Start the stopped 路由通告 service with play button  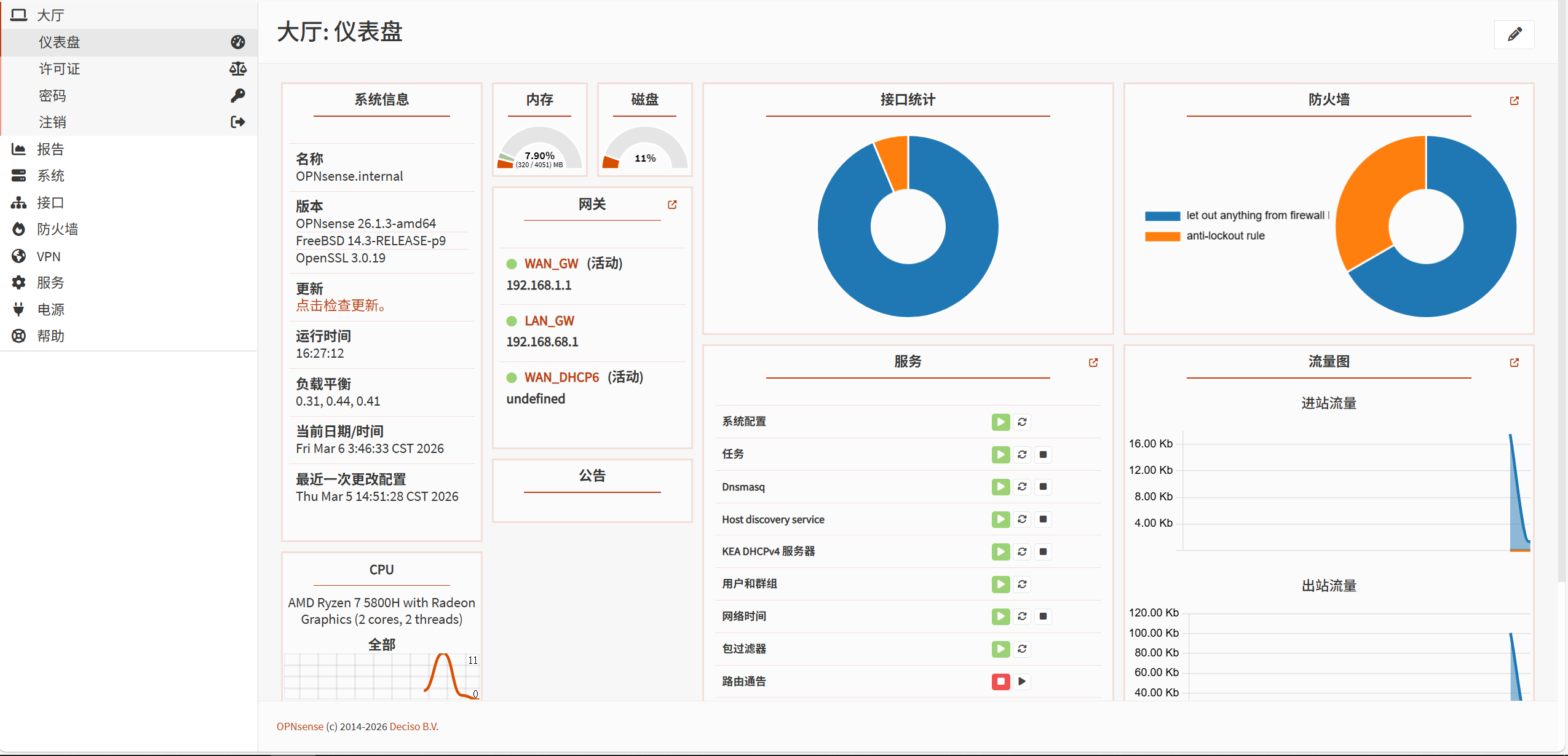click(1022, 682)
